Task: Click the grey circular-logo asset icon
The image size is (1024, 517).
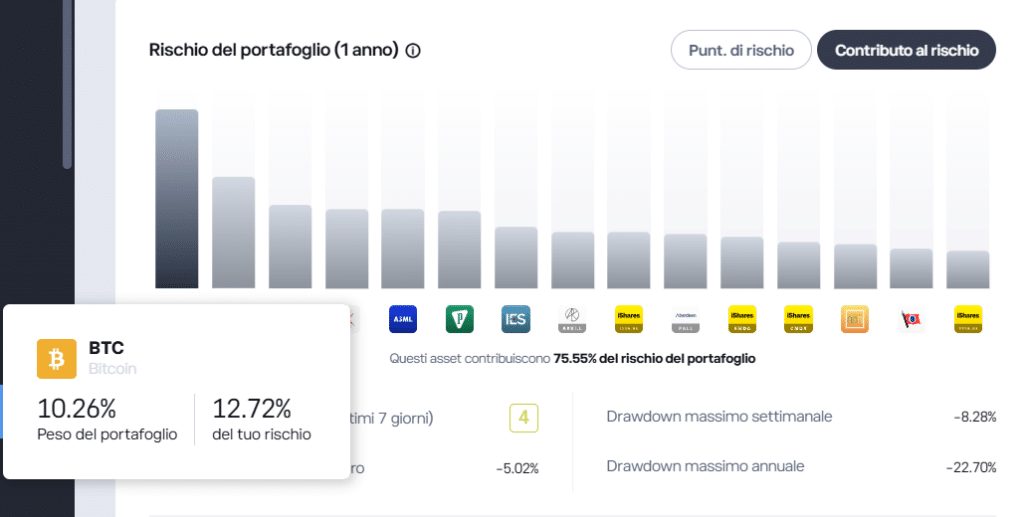Action: point(572,319)
